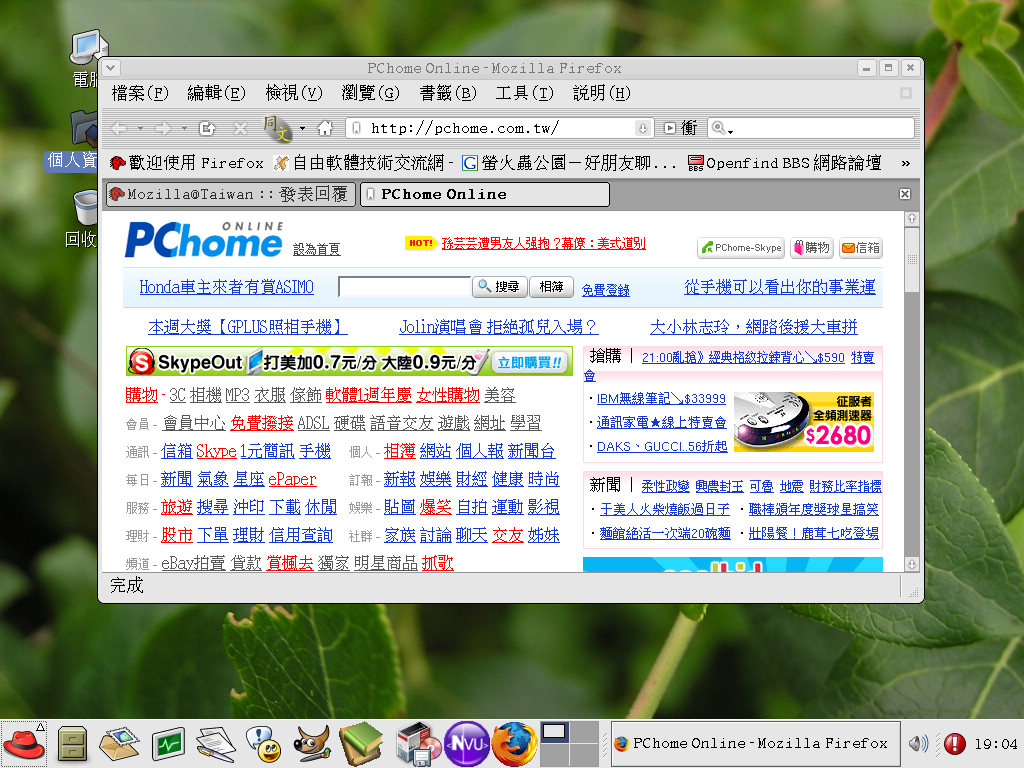This screenshot has width=1024, height=768.
Task: Click the page's vertical scrollbar down arrow
Action: [911, 564]
